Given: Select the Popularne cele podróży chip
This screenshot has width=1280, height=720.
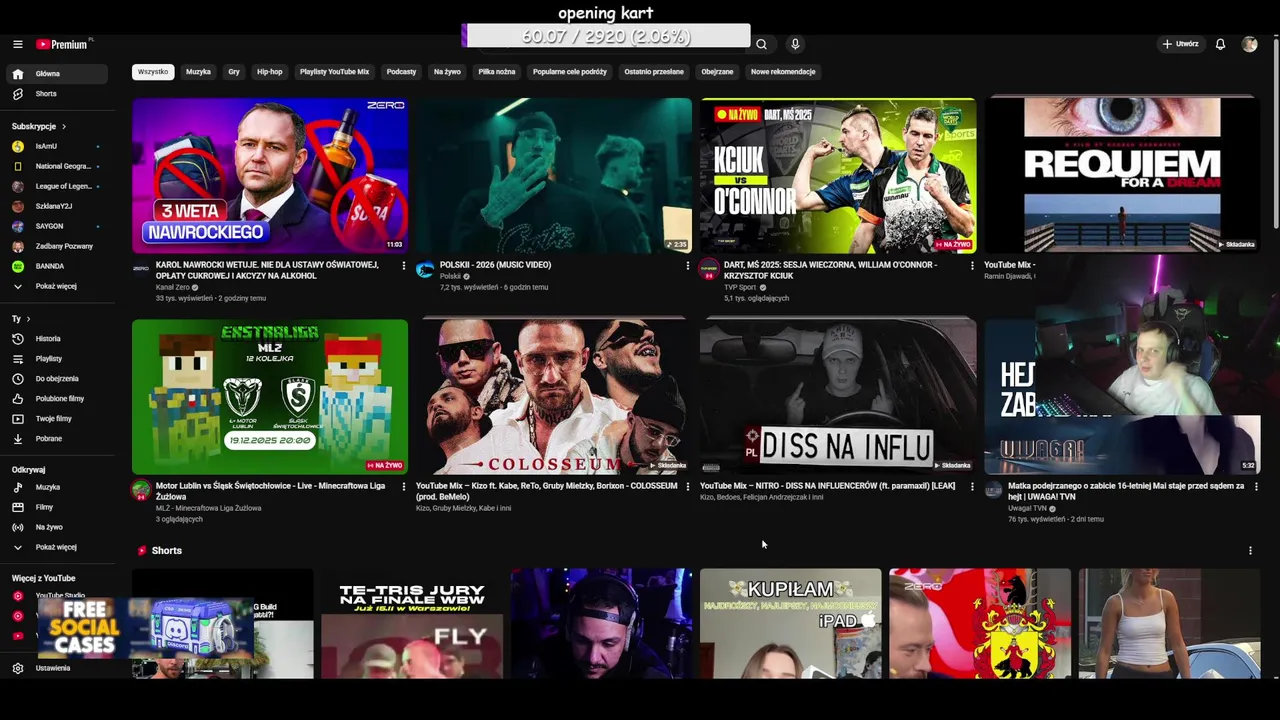Looking at the screenshot, I should (570, 72).
